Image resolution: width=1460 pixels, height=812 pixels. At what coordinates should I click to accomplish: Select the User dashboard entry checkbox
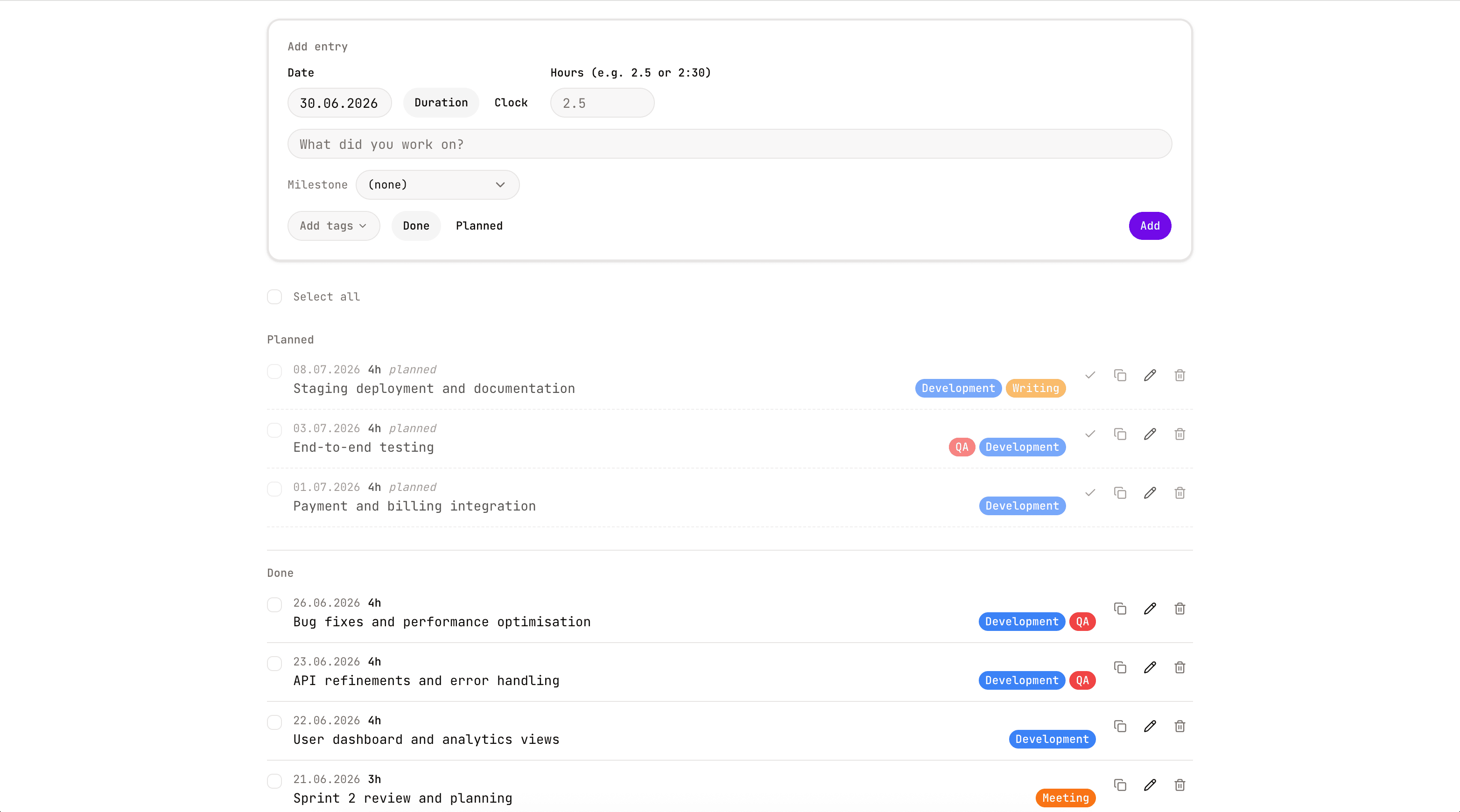point(274,723)
